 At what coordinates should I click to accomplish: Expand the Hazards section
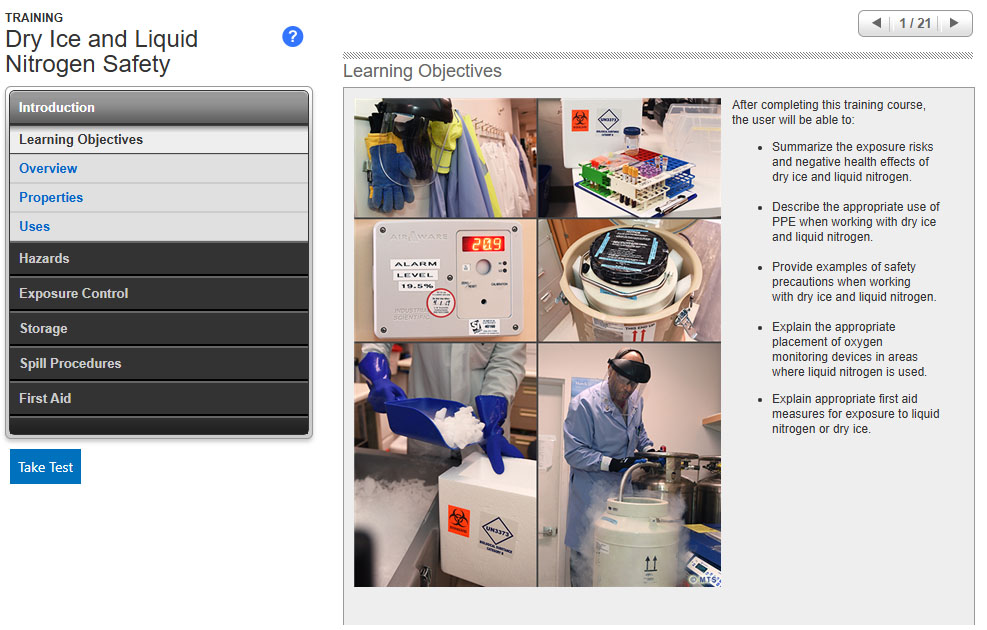tap(159, 258)
